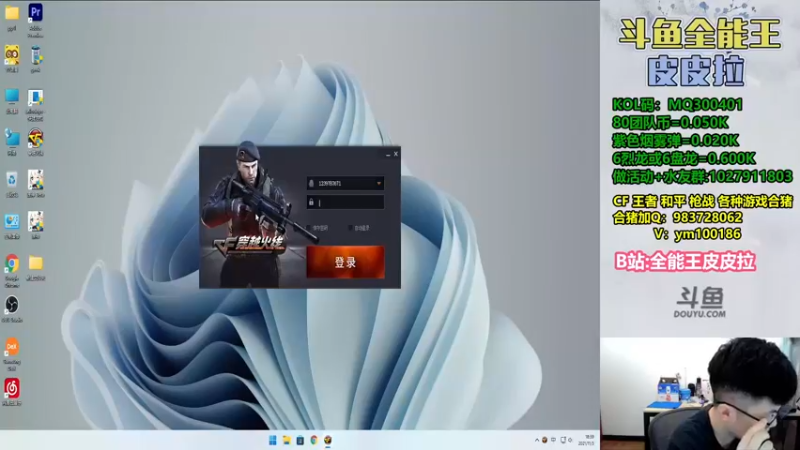Screen dimensions: 800x450
Task: Close the CrossFire login window
Action: (395, 154)
